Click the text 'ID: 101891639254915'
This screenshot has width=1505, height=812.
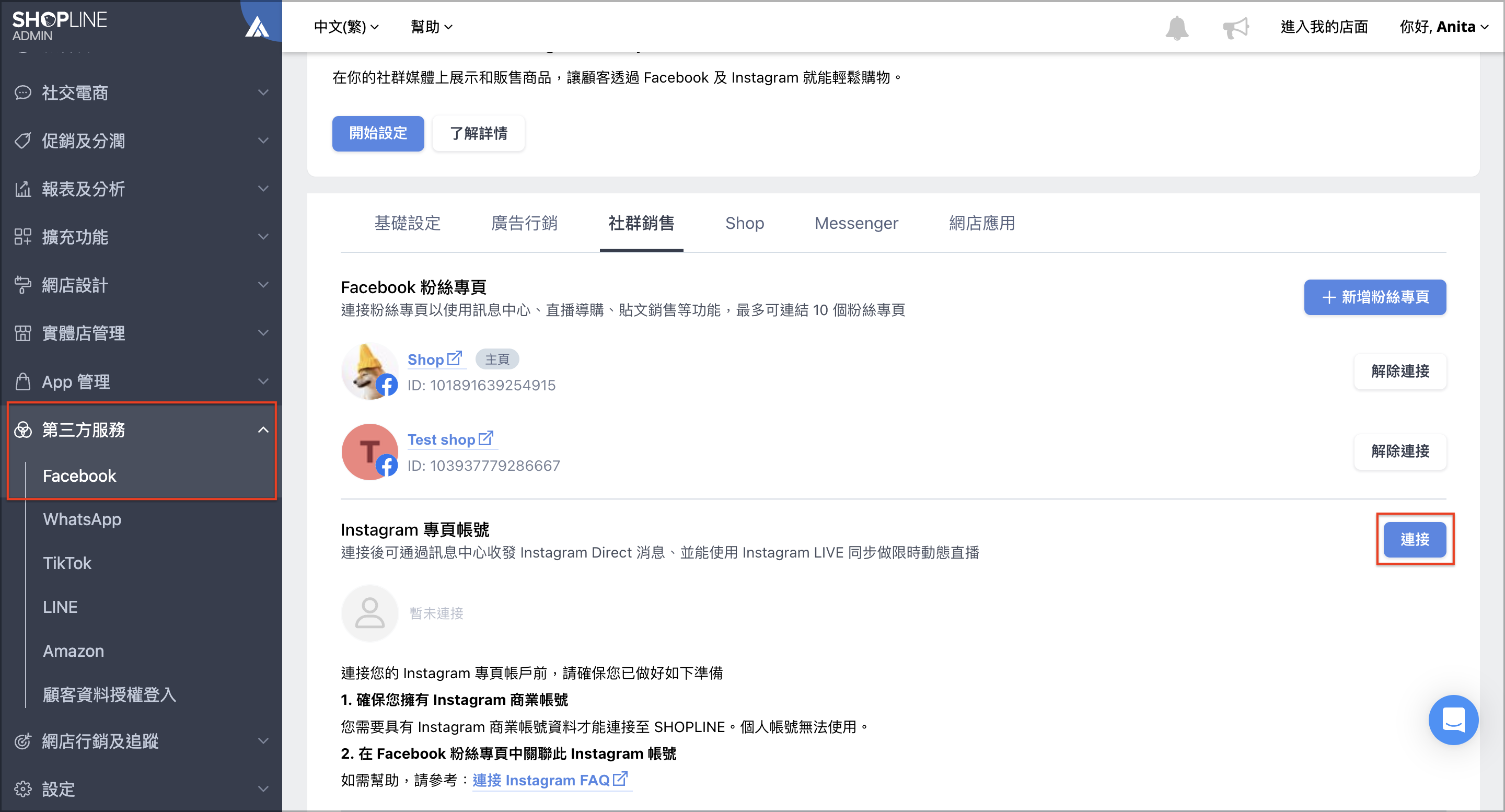(481, 386)
